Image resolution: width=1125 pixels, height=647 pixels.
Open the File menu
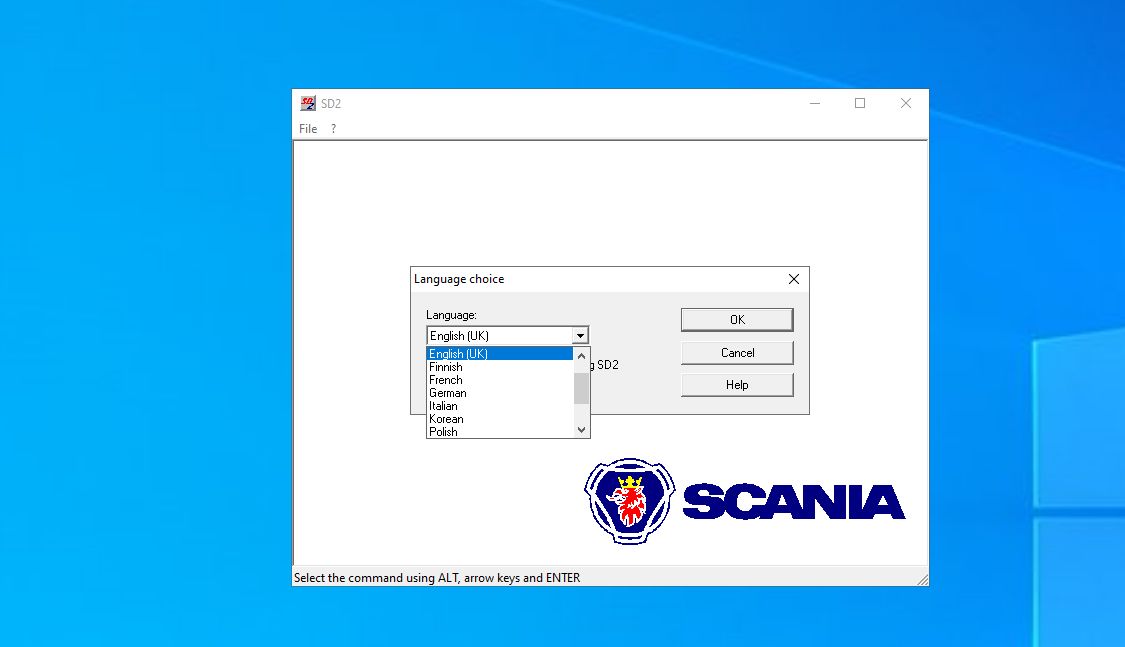point(307,128)
